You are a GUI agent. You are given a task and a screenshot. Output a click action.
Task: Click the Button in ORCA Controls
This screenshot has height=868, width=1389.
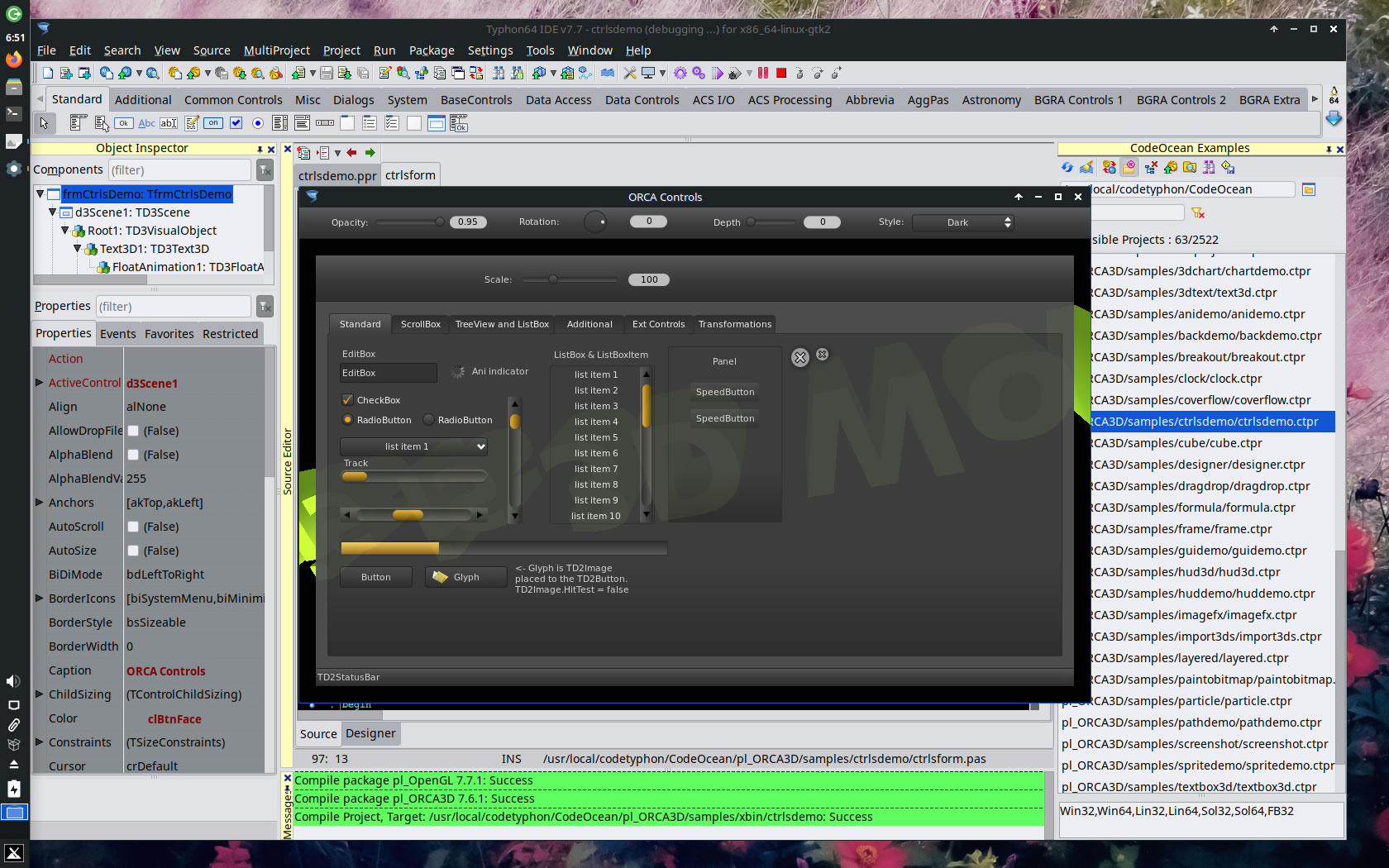(x=376, y=577)
